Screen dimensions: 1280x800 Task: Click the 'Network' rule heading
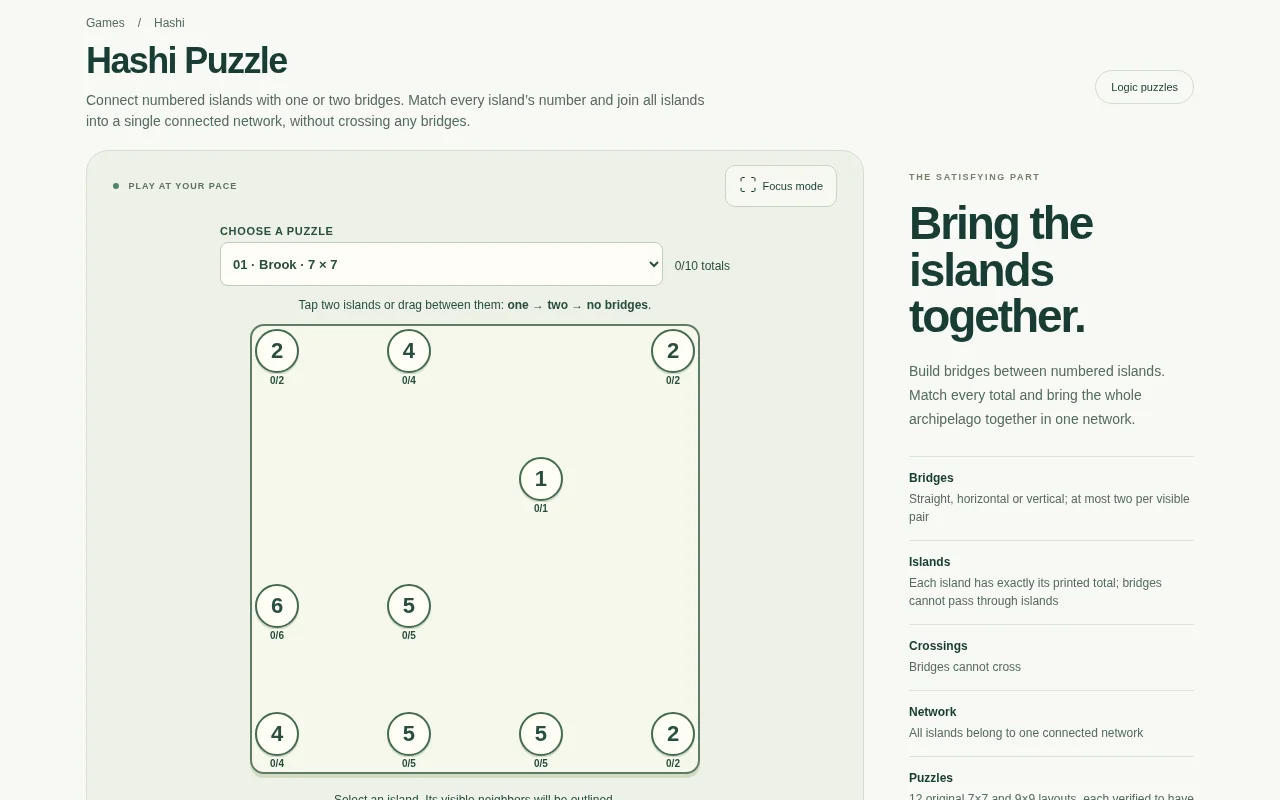pyautogui.click(x=932, y=712)
